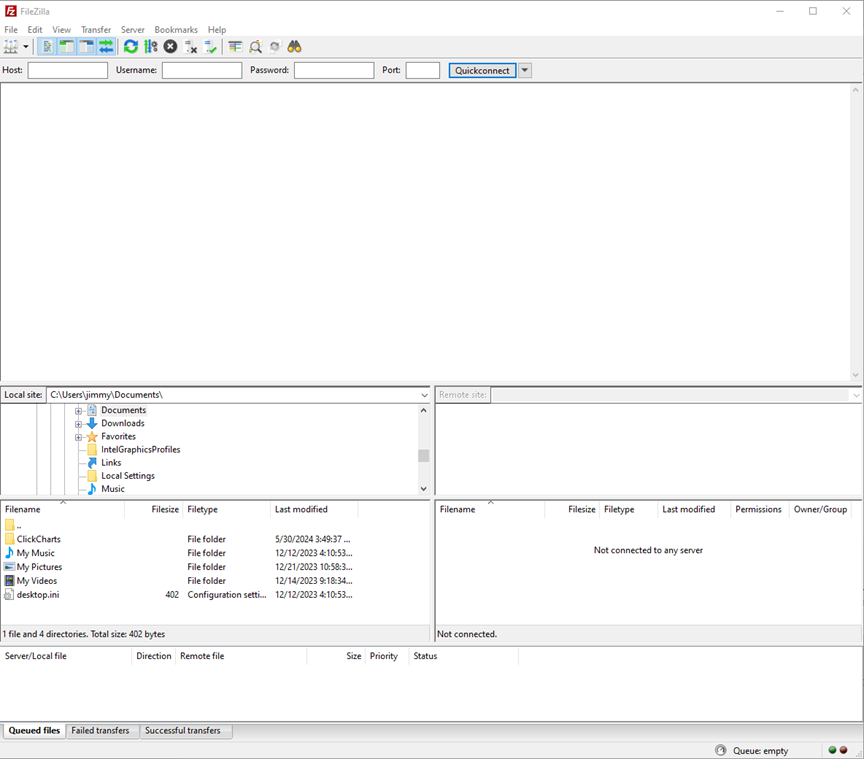Expand the Favorites tree node
Viewport: 864px width, 759px height.
coord(78,437)
